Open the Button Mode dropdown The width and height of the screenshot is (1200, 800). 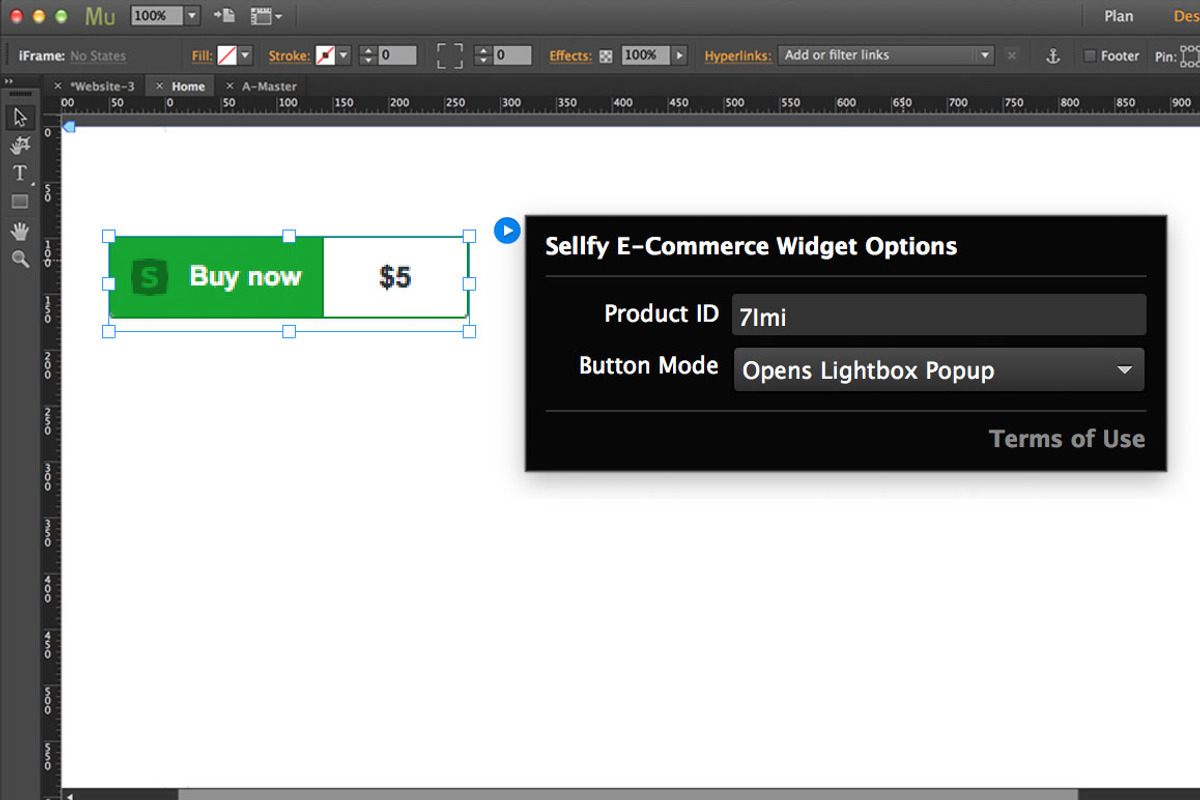[x=939, y=370]
